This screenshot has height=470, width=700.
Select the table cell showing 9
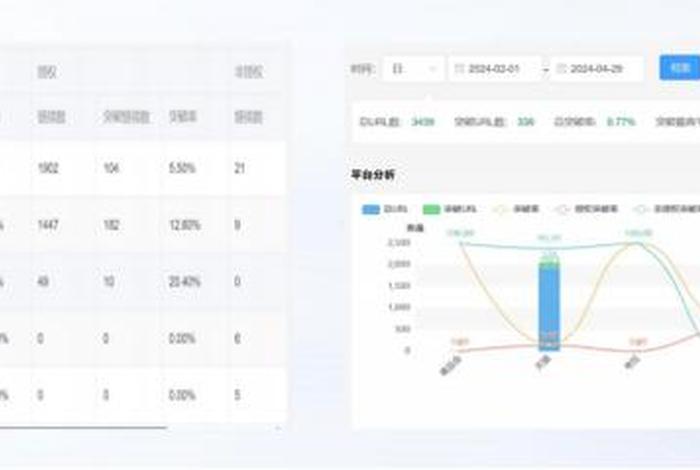[238, 225]
